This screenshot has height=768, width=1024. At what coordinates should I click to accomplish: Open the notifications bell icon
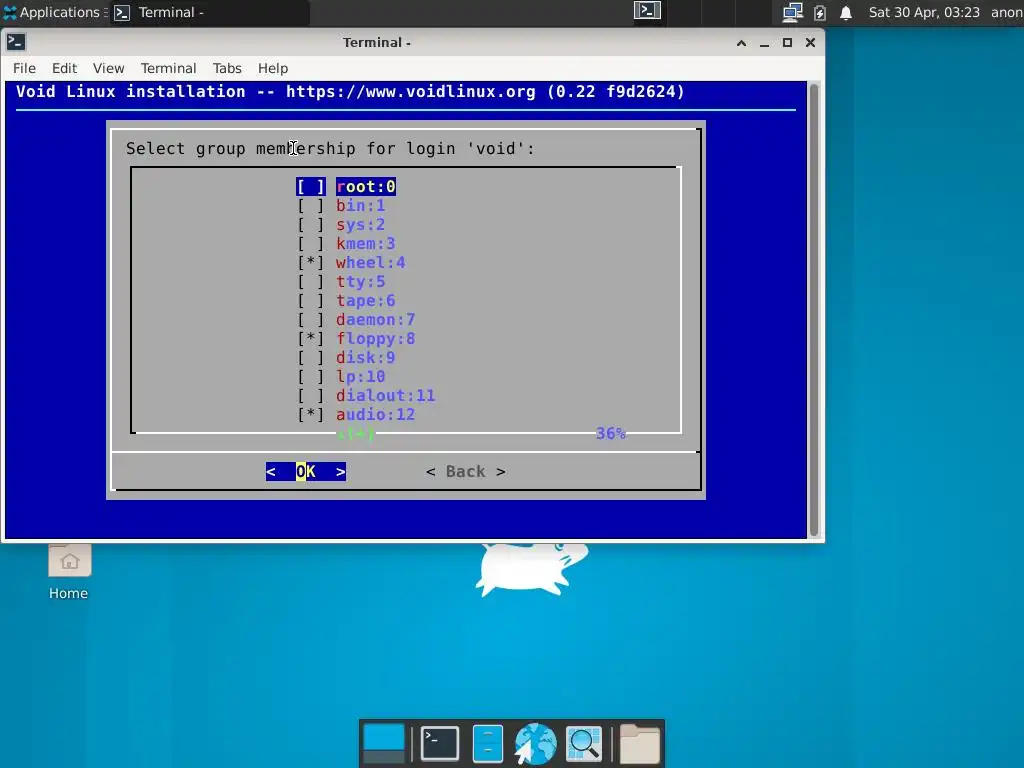(846, 12)
